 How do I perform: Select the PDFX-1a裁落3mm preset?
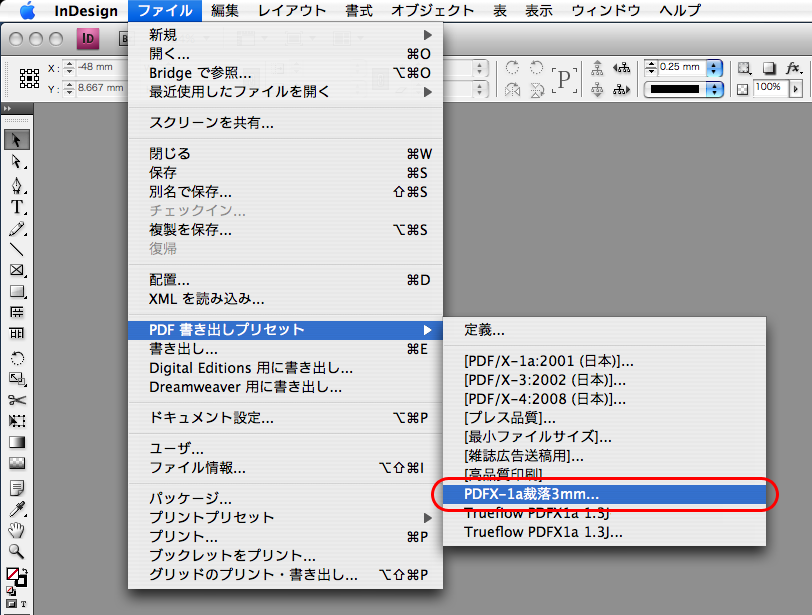tap(604, 494)
